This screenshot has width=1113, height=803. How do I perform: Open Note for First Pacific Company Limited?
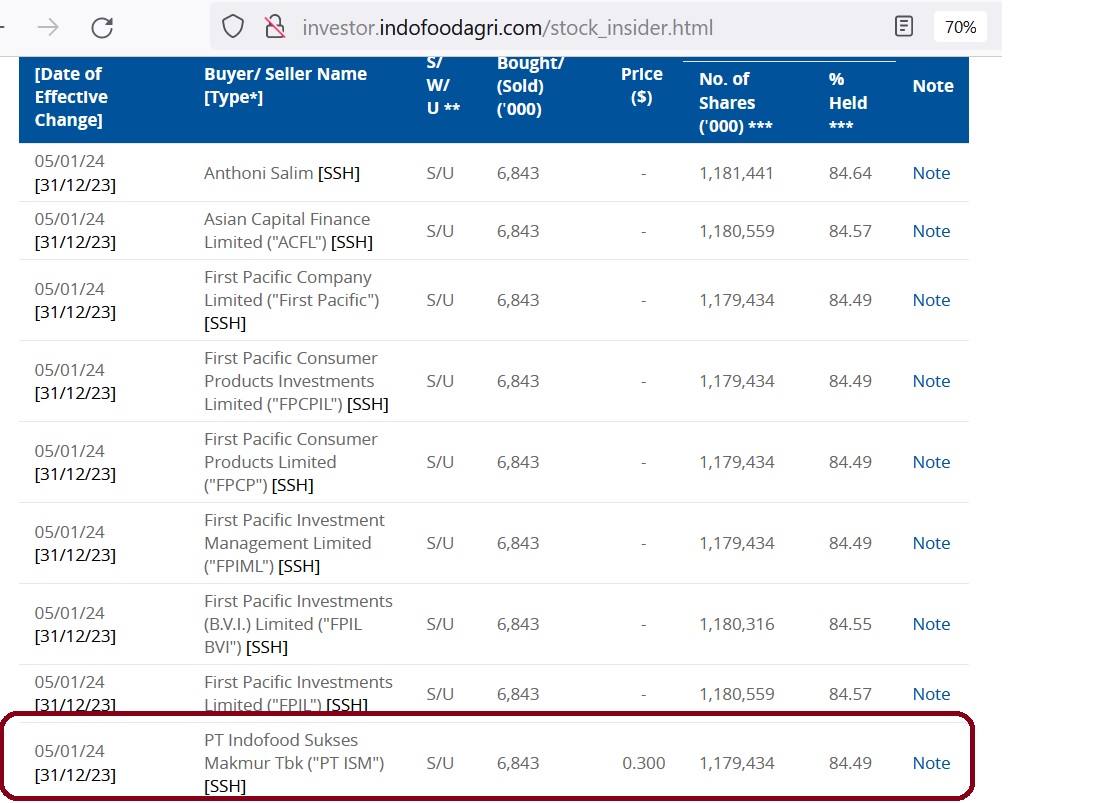930,300
